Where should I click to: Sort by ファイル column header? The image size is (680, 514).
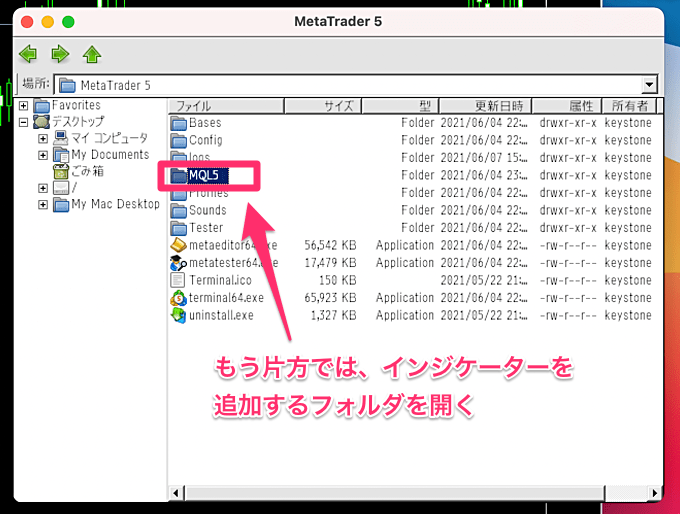pyautogui.click(x=226, y=106)
